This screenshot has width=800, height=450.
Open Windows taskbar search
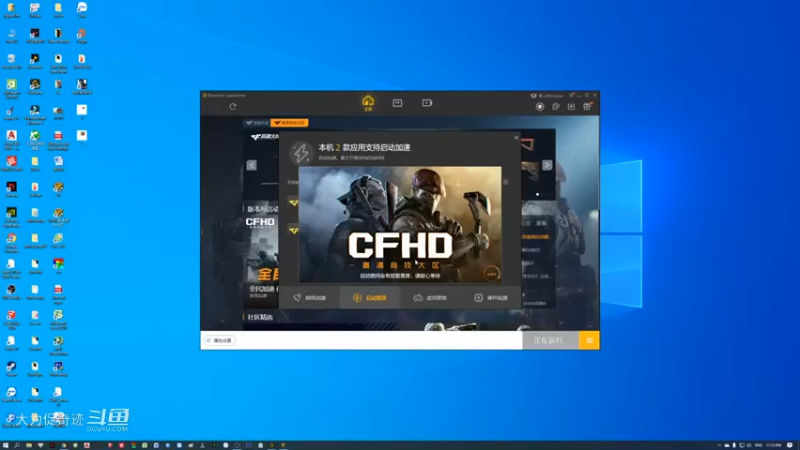pyautogui.click(x=17, y=445)
